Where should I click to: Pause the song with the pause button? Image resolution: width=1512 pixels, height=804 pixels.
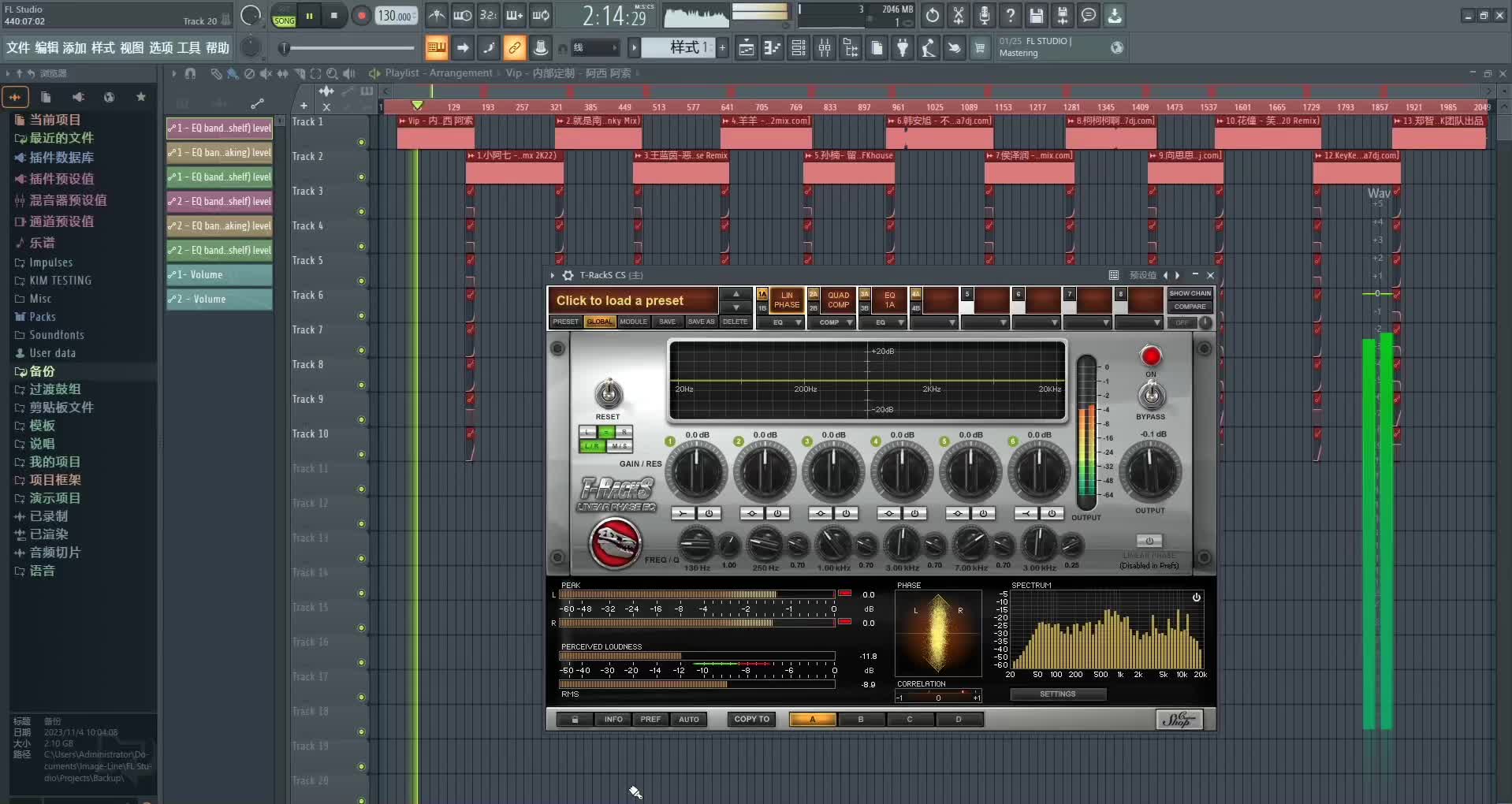(x=310, y=15)
